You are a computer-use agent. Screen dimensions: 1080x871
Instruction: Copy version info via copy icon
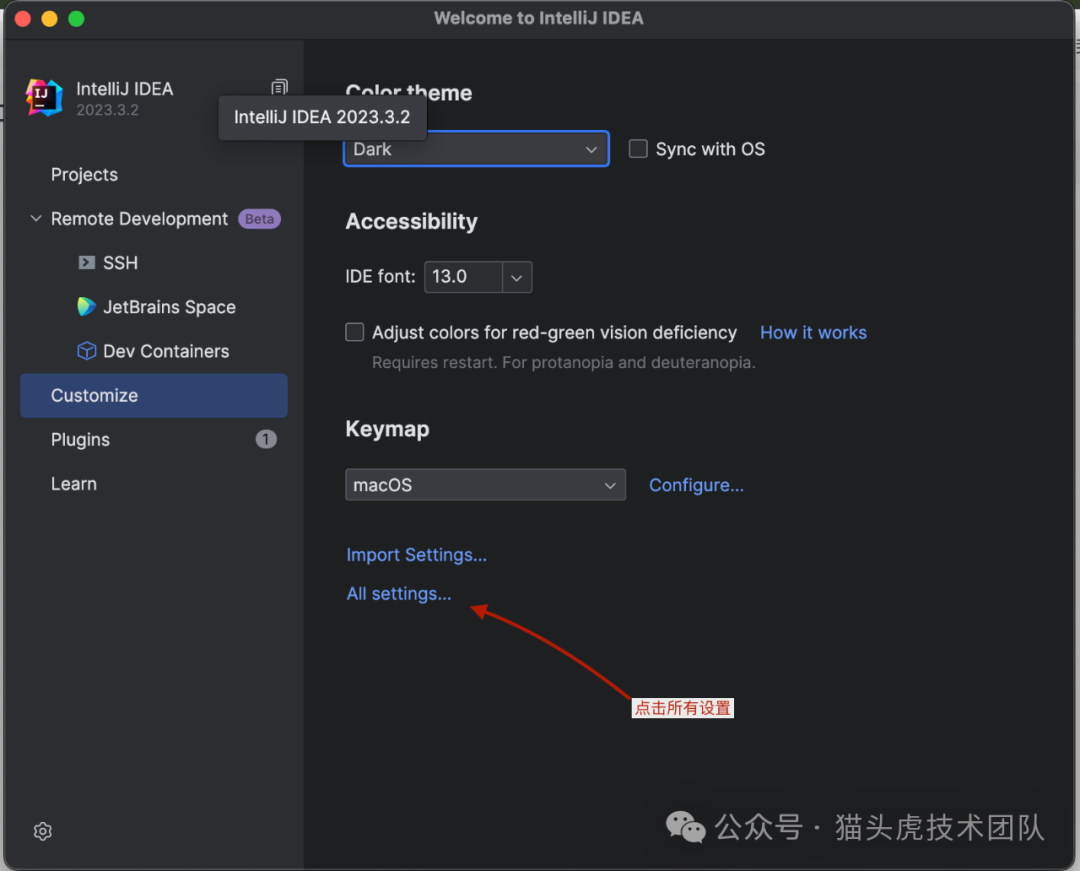[279, 87]
